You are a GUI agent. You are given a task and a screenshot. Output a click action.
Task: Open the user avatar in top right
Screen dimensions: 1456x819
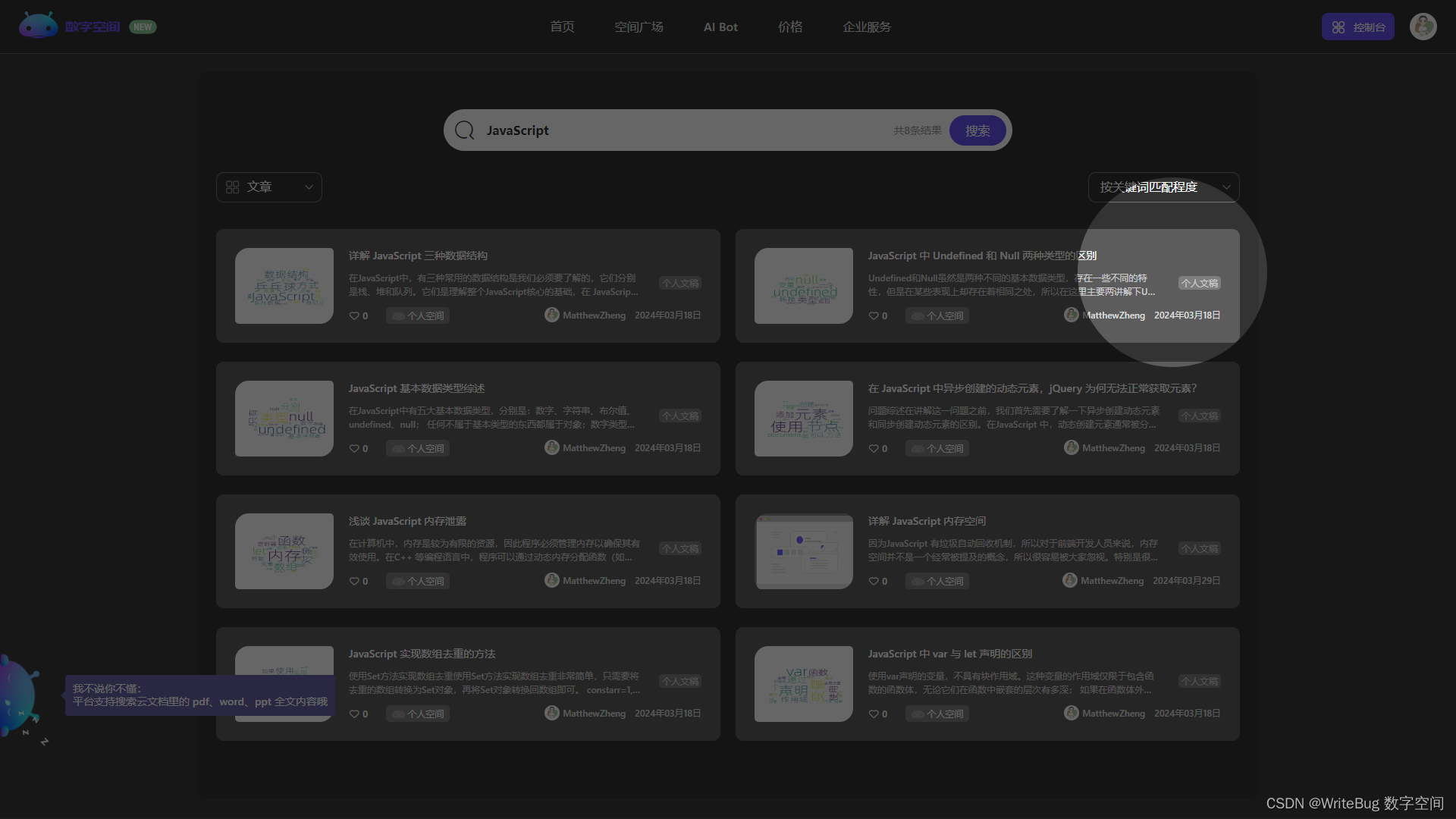(1423, 27)
